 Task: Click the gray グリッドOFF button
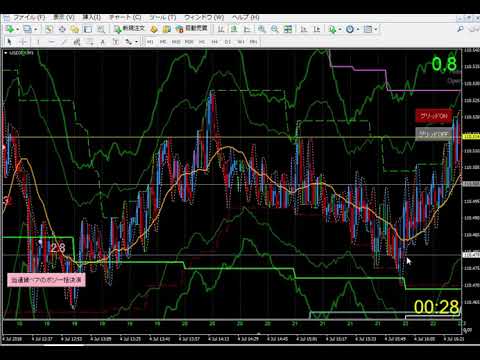(x=433, y=134)
